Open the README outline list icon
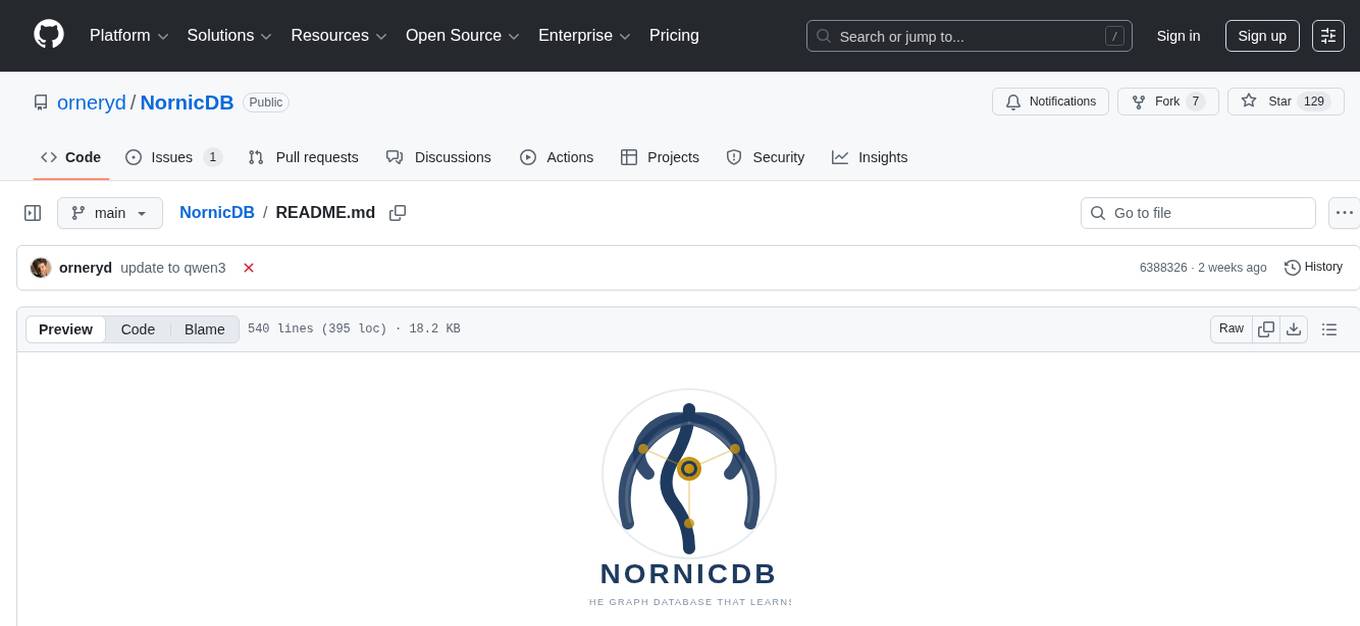This screenshot has height=626, width=1360. (x=1329, y=328)
